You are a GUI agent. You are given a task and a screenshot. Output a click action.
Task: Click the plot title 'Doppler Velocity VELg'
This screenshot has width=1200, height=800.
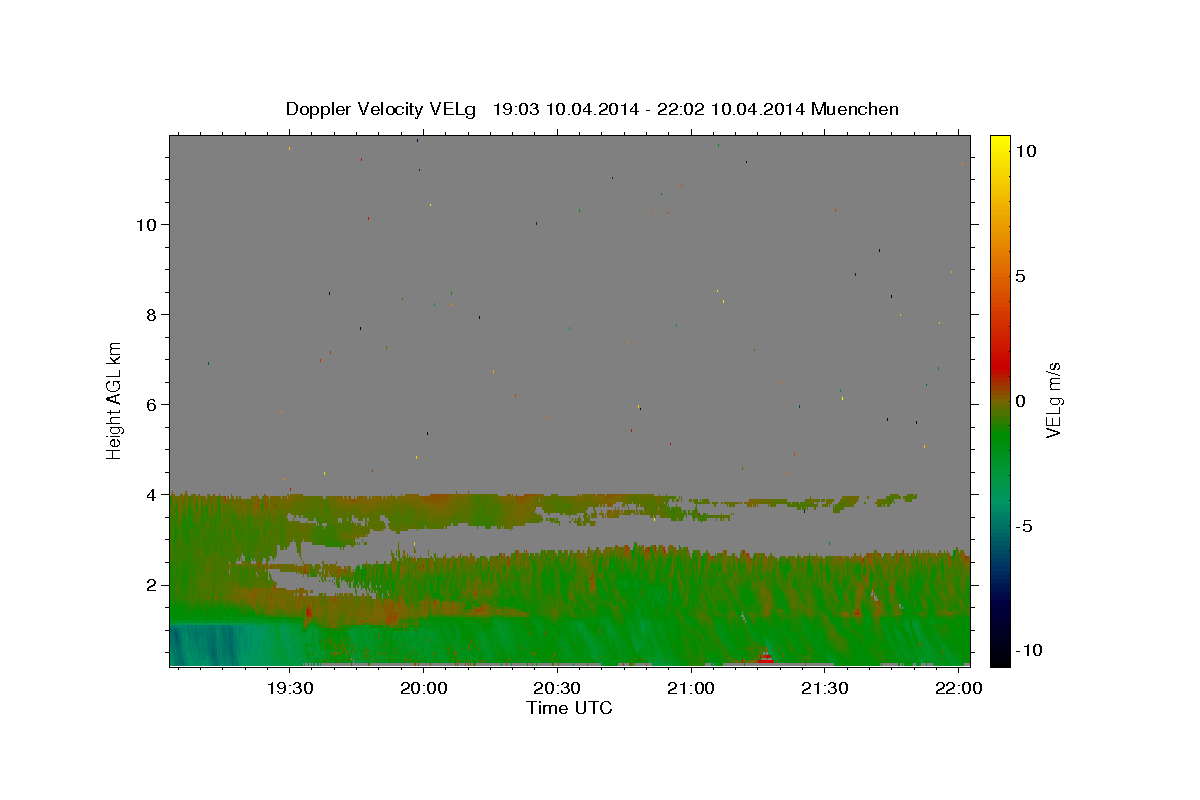click(x=382, y=109)
